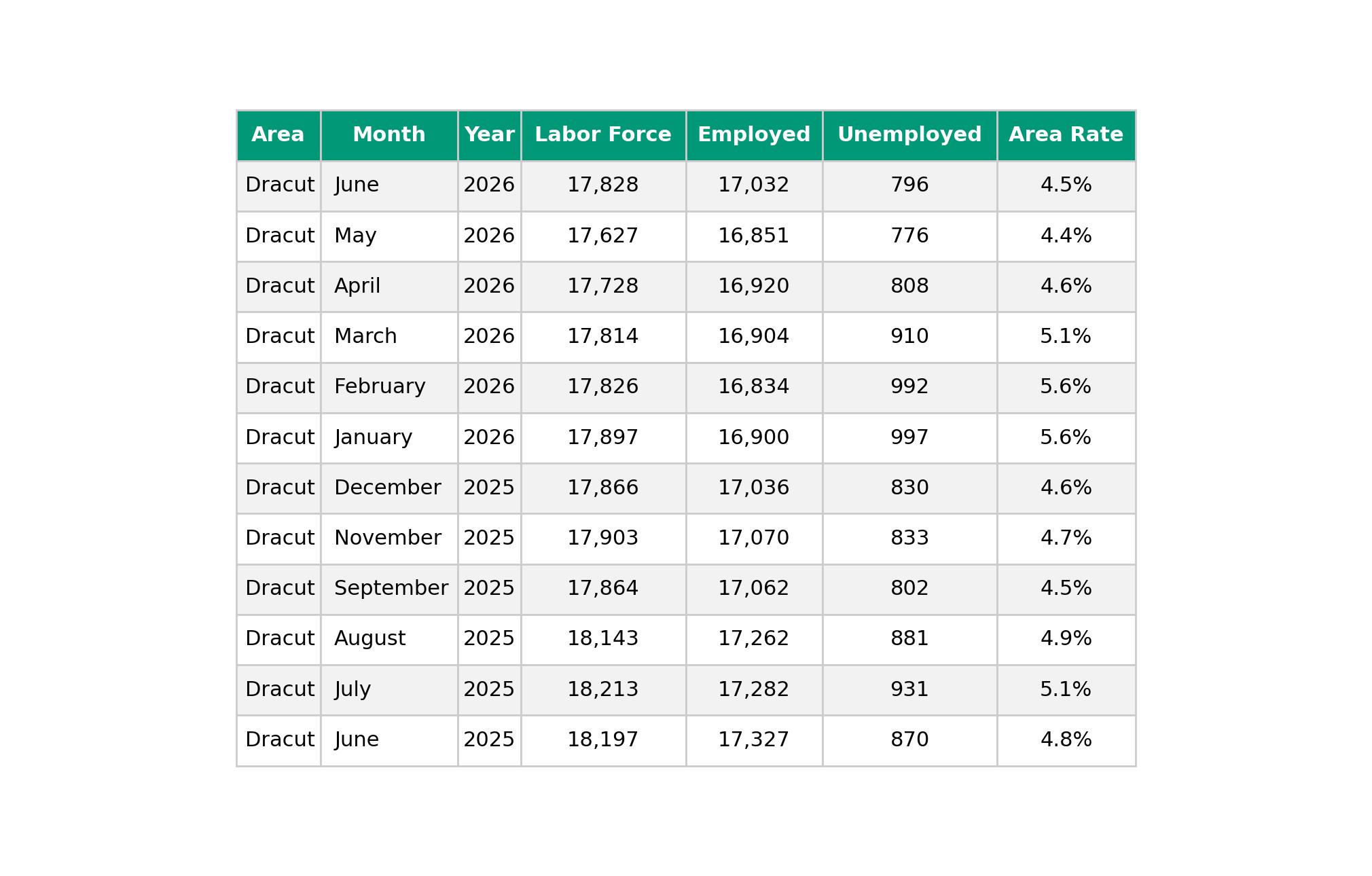Click the Labor Force column header
This screenshot has width=1372, height=876.
[x=603, y=135]
